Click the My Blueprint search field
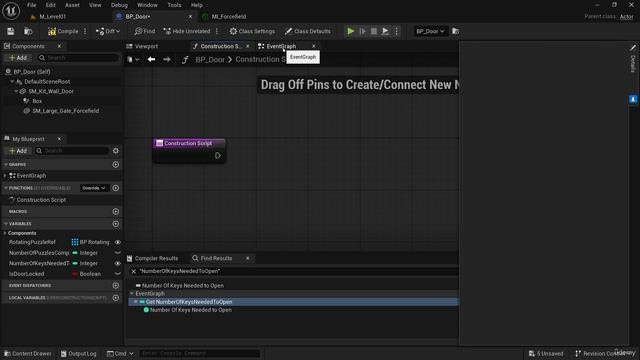640x360 pixels. click(x=72, y=151)
